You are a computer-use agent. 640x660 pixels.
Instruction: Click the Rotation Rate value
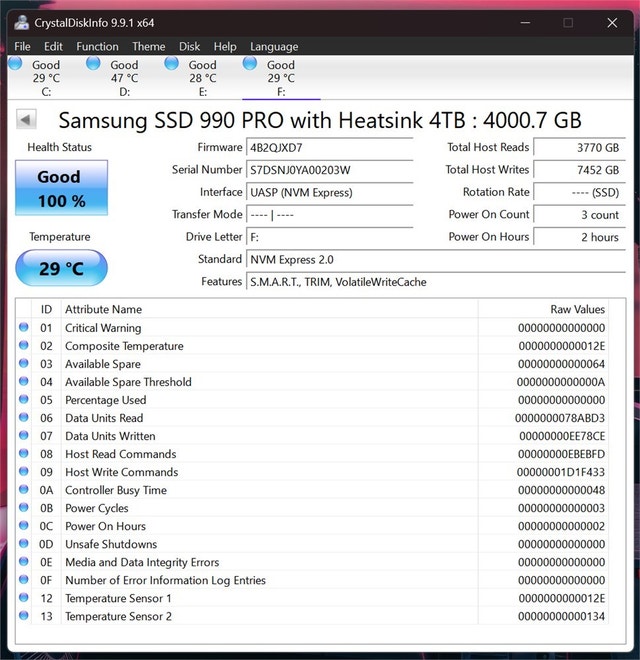pos(579,192)
